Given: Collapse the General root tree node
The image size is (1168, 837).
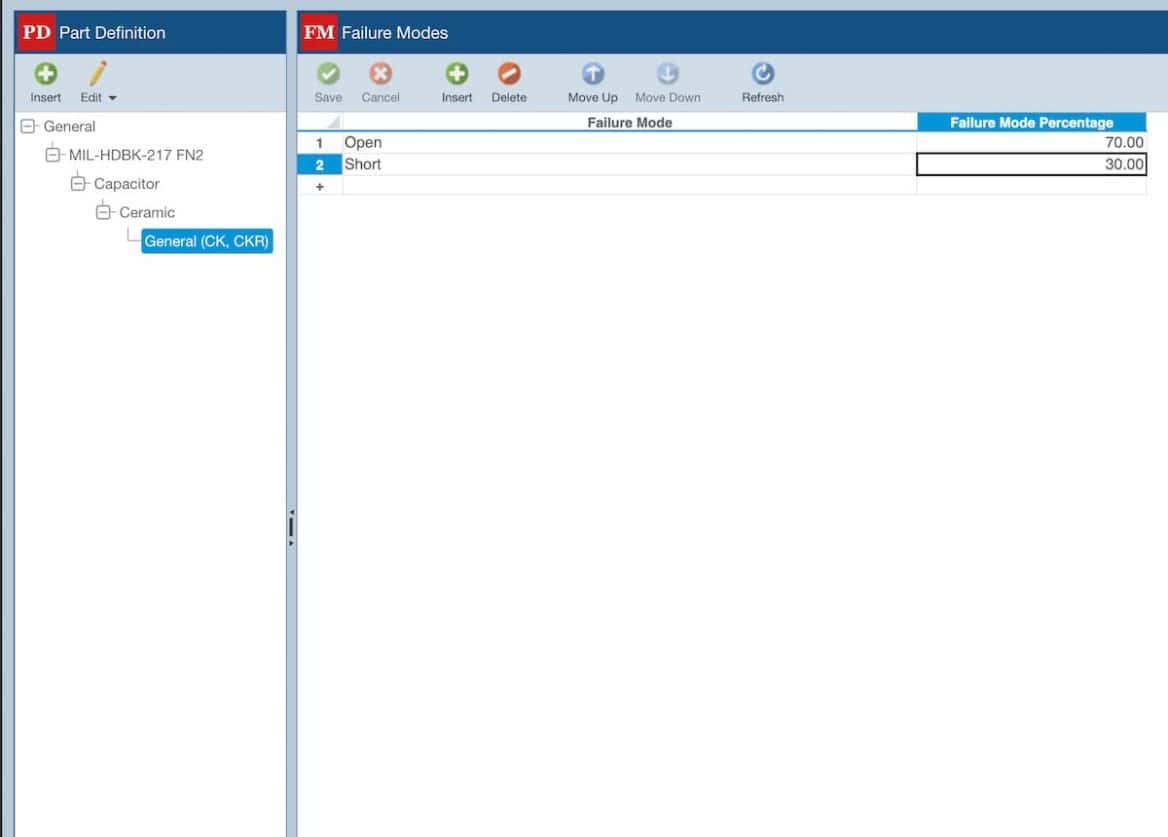Looking at the screenshot, I should point(27,126).
